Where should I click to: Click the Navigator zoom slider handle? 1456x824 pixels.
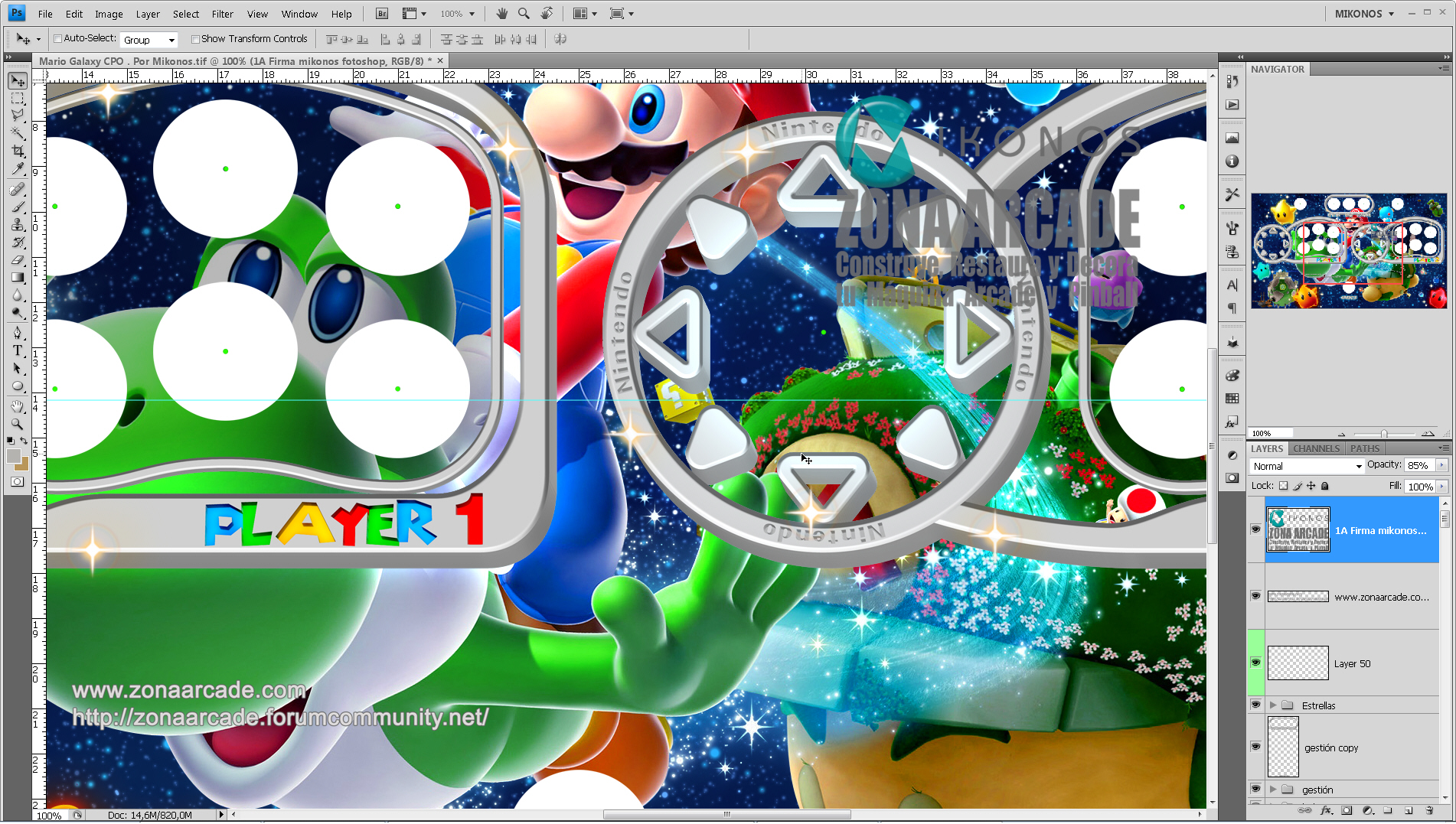[x=1384, y=434]
